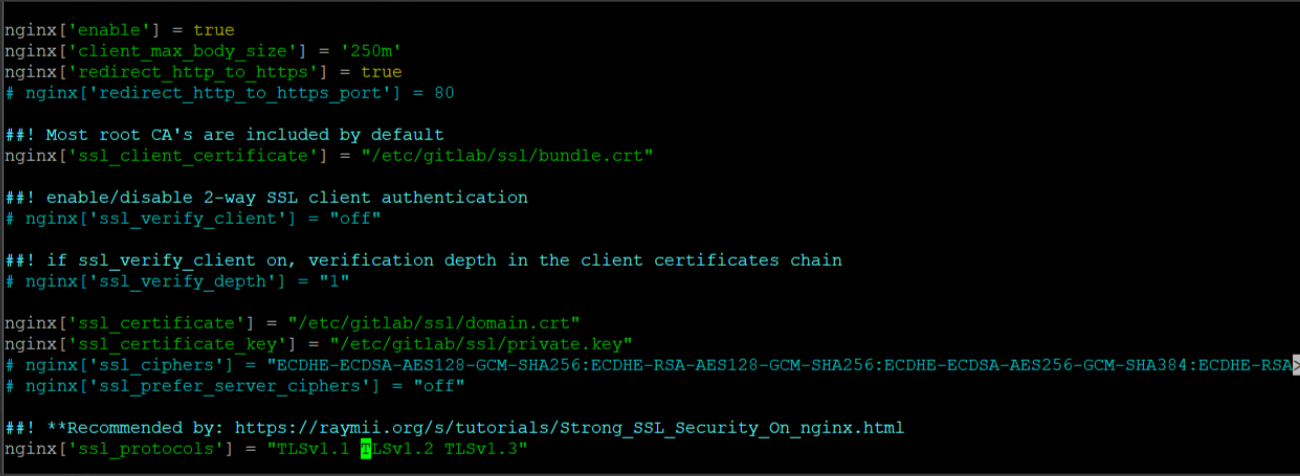Click the port number 80

coord(444,93)
